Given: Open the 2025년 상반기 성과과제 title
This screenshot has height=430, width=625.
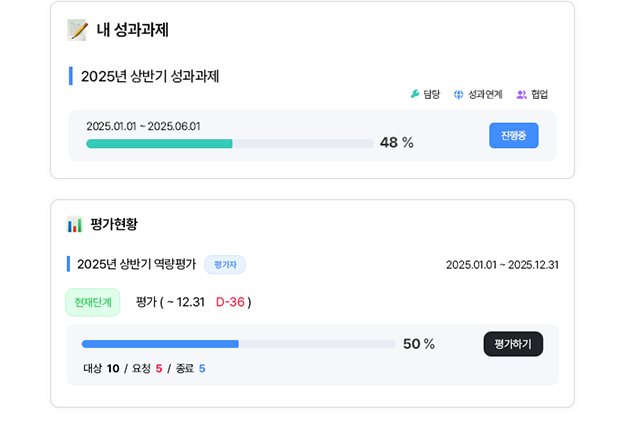Looking at the screenshot, I should (x=149, y=76).
